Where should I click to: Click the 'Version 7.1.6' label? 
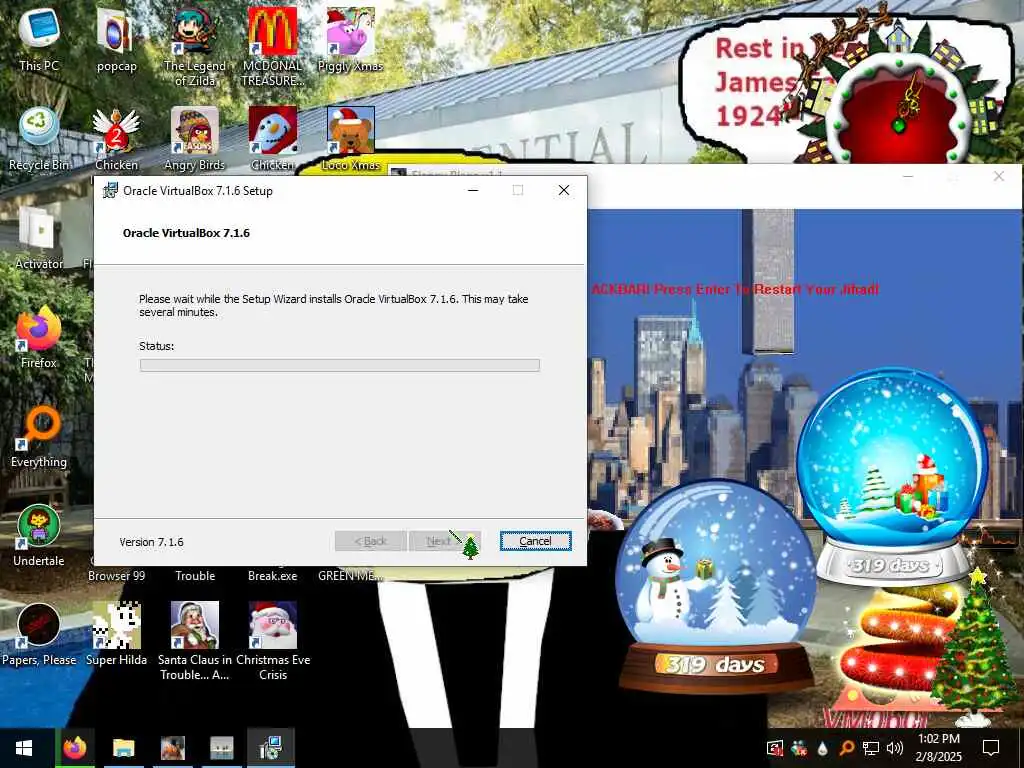[x=152, y=542]
